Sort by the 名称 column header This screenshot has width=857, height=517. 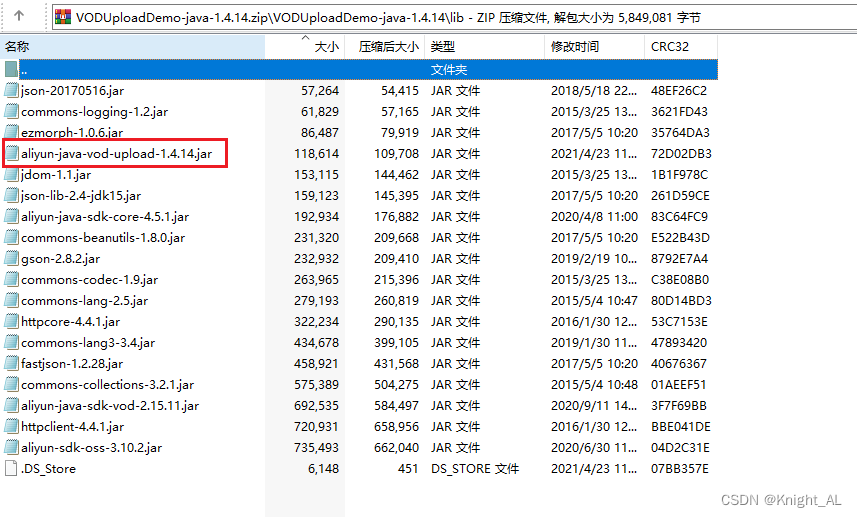pyautogui.click(x=133, y=47)
